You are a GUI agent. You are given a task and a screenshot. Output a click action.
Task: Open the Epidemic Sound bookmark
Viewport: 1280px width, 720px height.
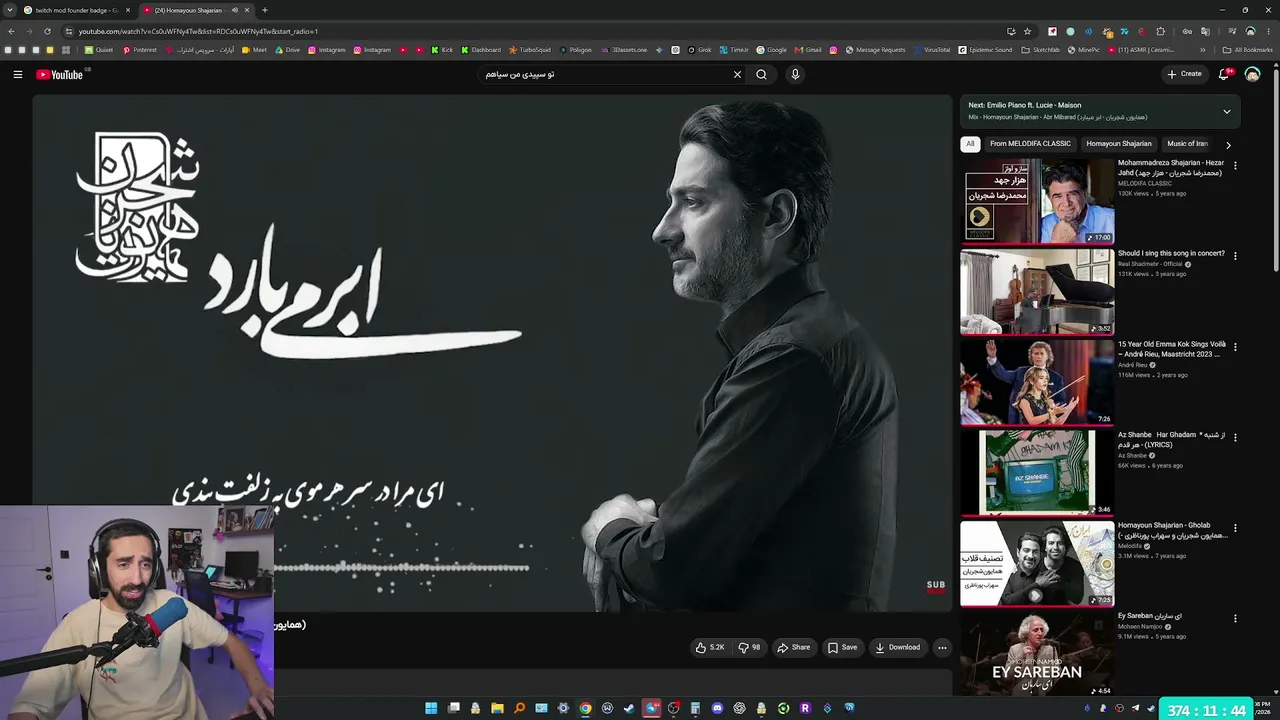985,50
